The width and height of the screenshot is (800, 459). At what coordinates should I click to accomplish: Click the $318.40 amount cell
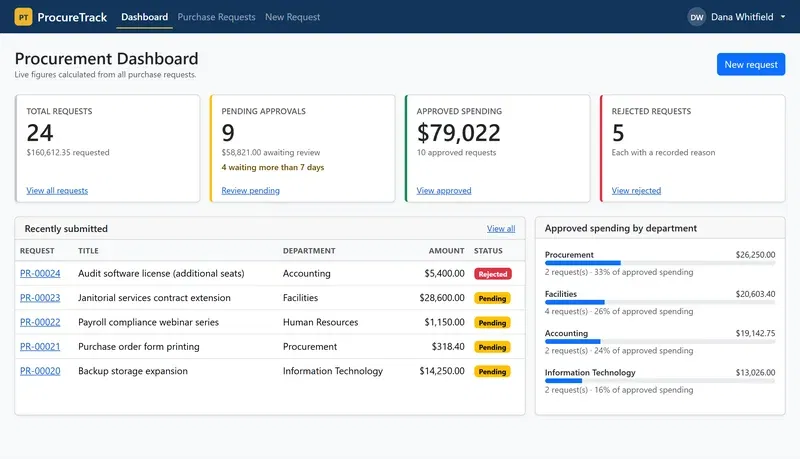[x=448, y=347]
